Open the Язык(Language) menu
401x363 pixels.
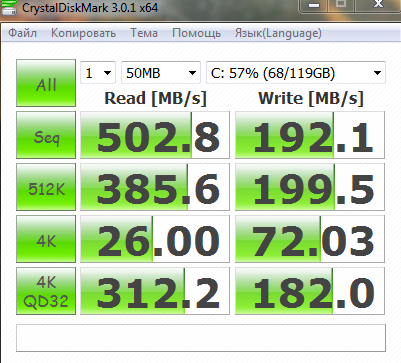[278, 33]
